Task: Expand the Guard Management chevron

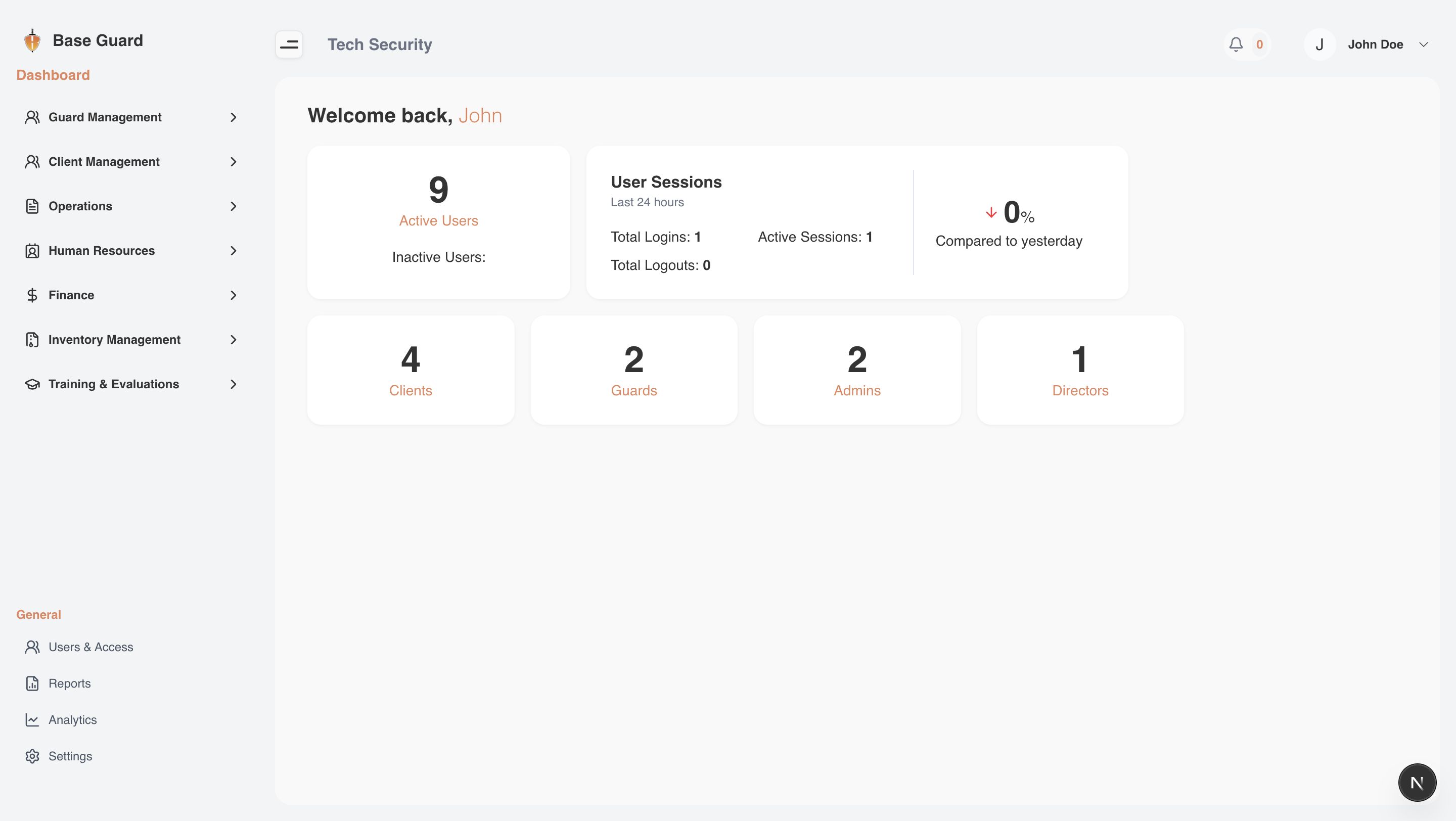Action: point(233,117)
